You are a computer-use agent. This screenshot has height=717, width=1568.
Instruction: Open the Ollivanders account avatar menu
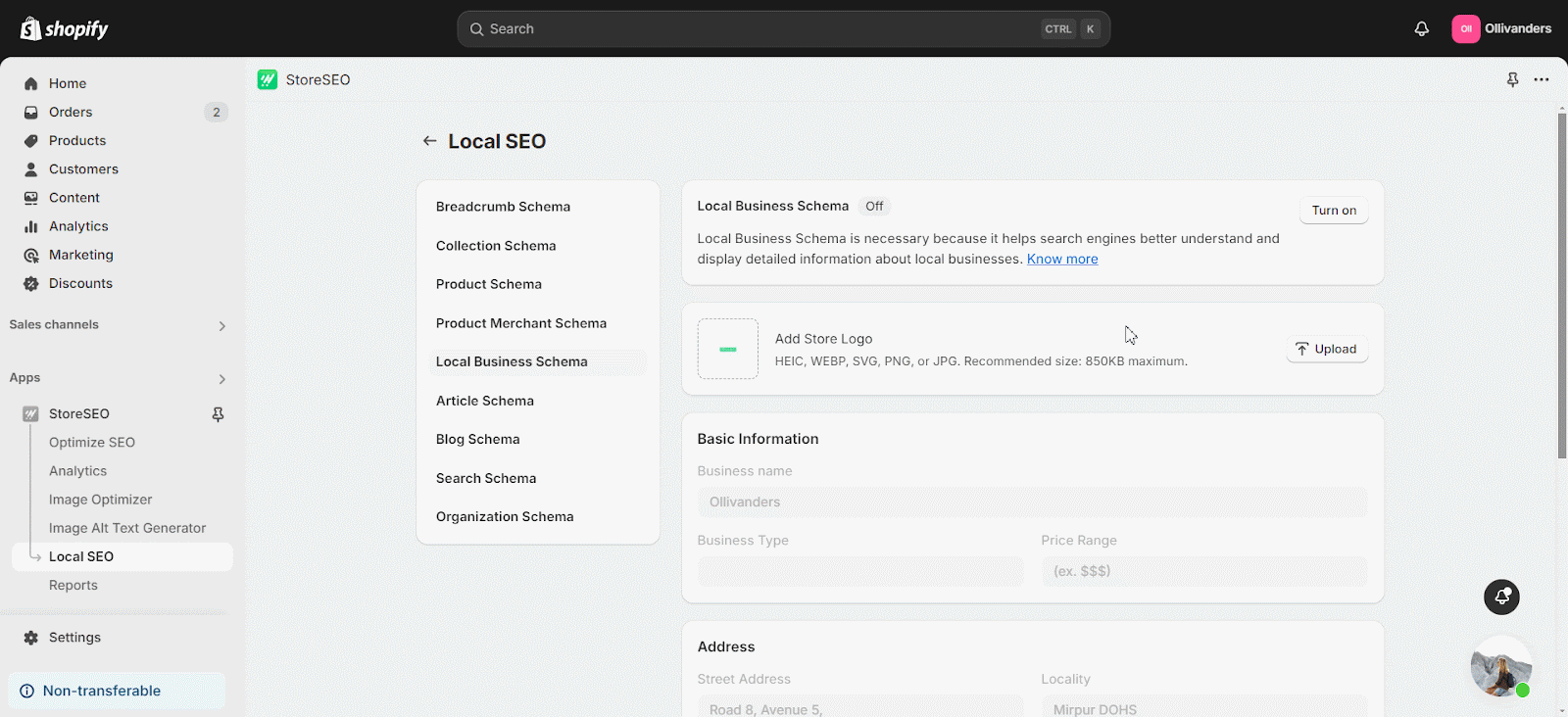1465,28
